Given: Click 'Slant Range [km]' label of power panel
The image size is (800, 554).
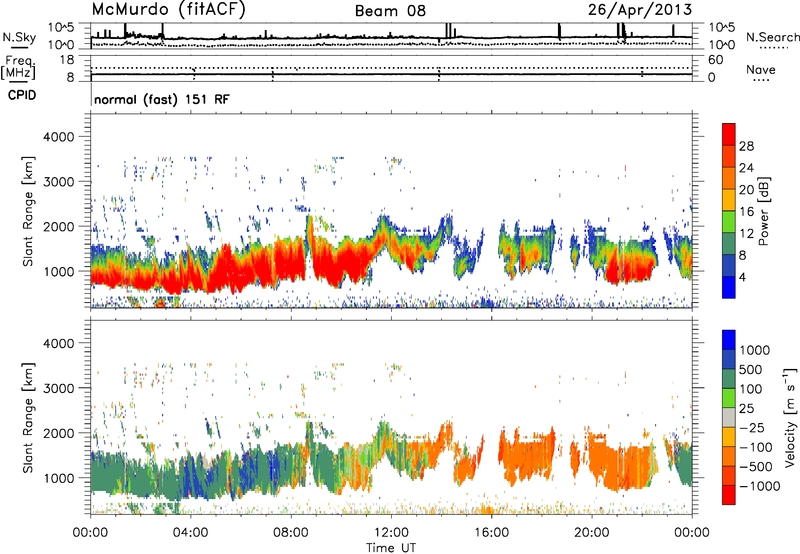Looking at the screenshot, I should pos(28,211).
